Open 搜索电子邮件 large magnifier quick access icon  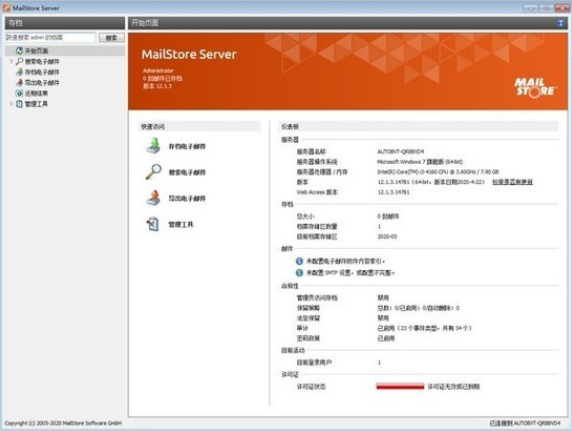point(154,172)
